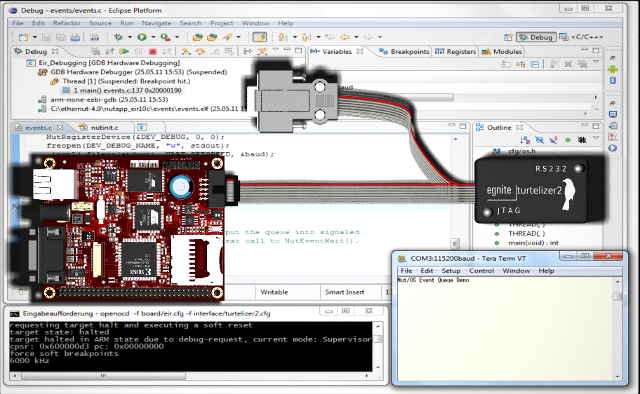Open dropdown next to Next Annotation icon
640x394 pixels.
[x=295, y=38]
